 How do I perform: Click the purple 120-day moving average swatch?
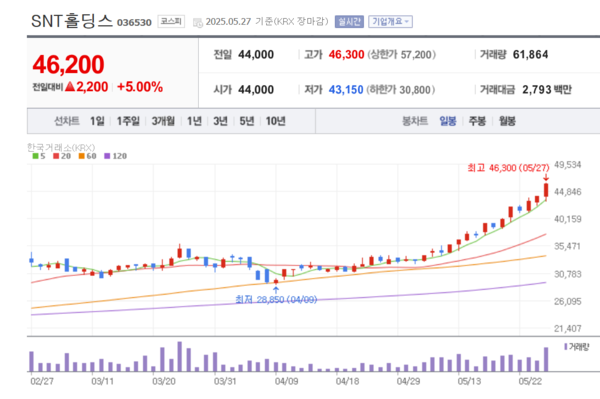click(x=107, y=156)
